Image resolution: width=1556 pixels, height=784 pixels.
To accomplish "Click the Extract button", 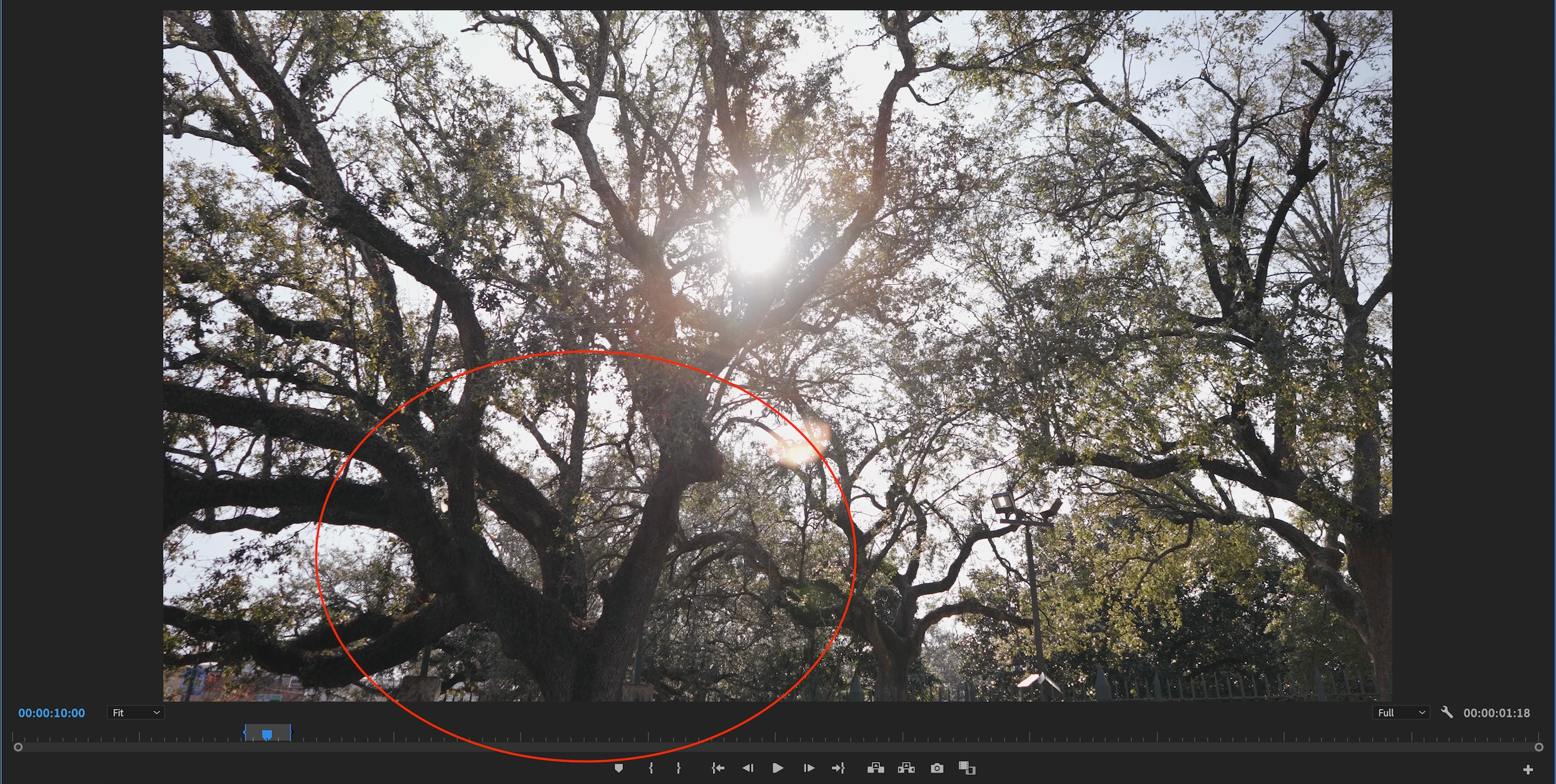I will [906, 768].
